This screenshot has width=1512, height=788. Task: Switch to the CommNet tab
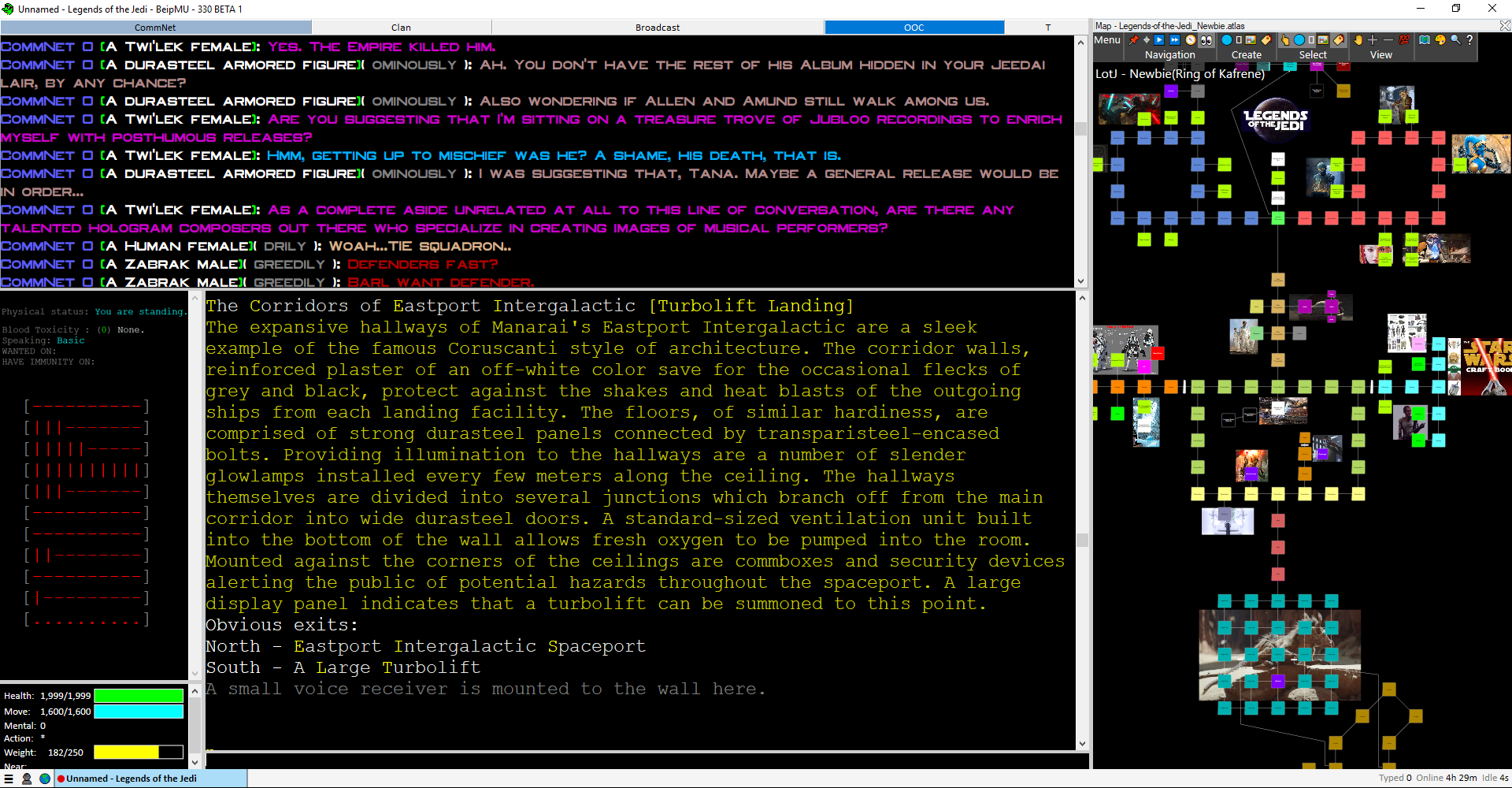155,28
